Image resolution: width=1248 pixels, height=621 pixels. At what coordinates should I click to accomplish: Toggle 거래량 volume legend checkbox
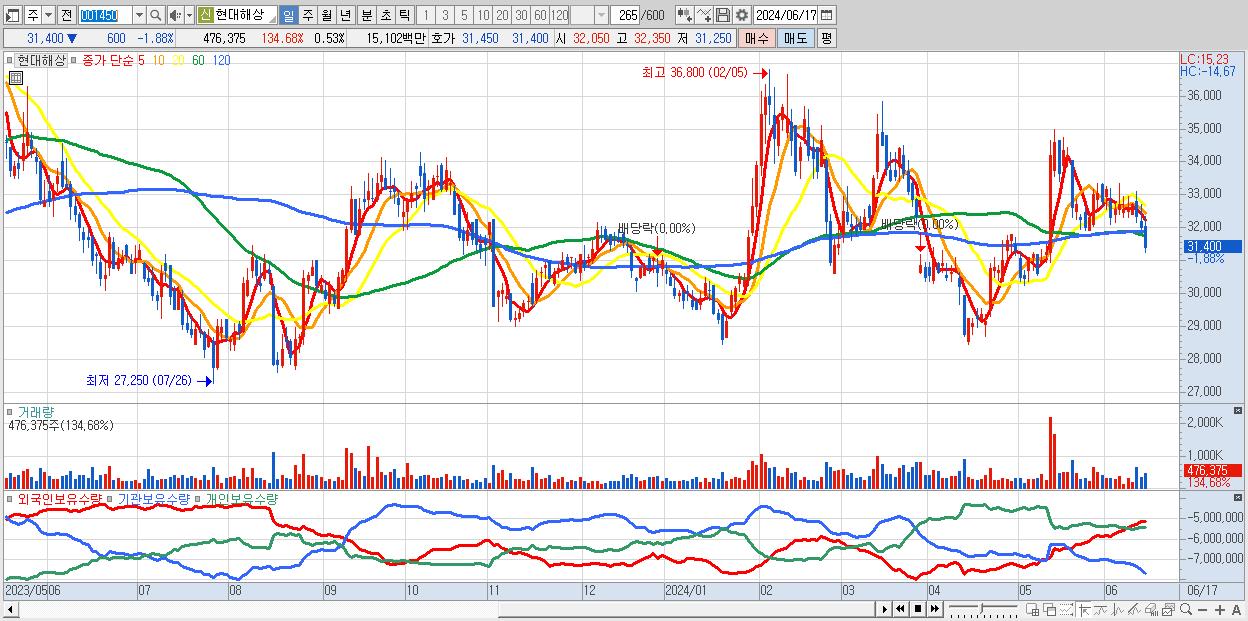click(10, 411)
